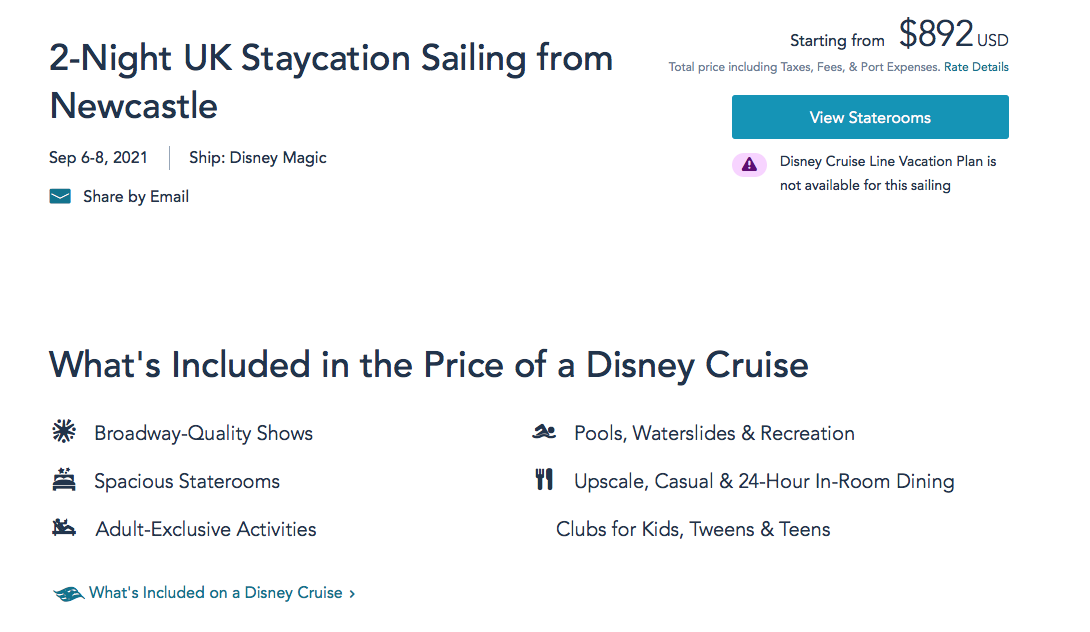Click the Share by Email link
The height and width of the screenshot is (632, 1090).
[136, 197]
